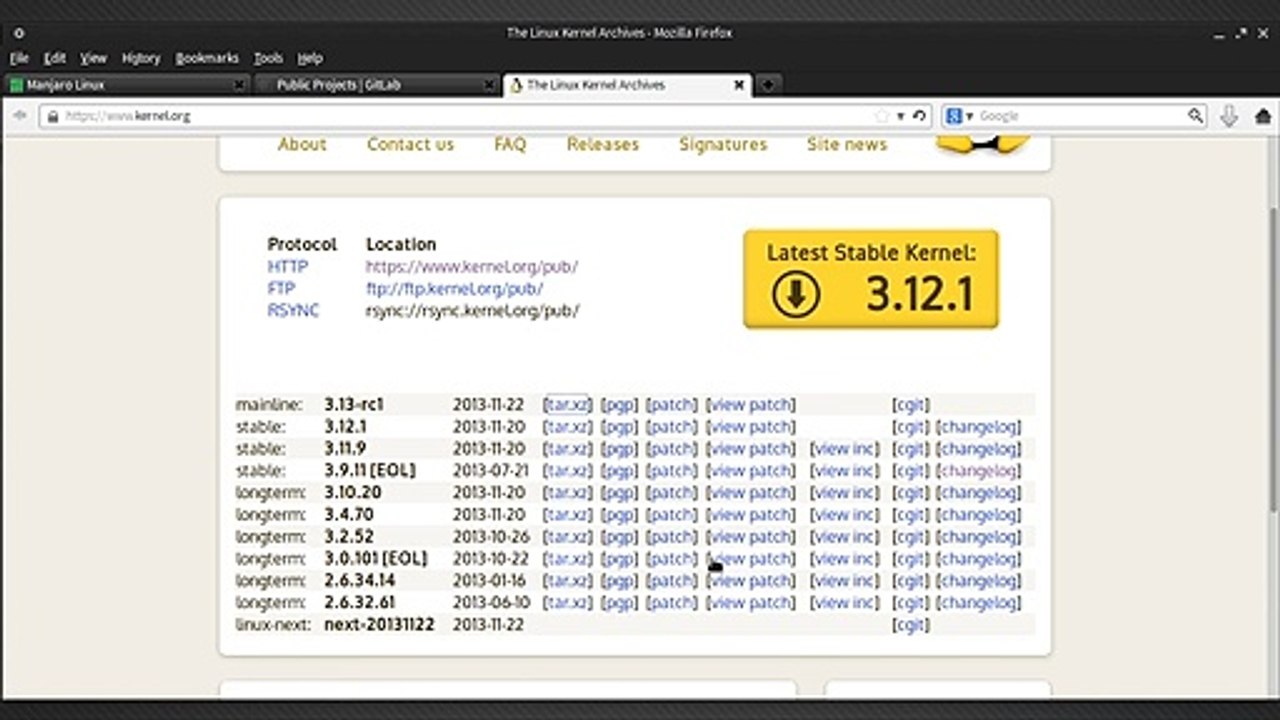Download tar.xz for 3.0.101 [EOL]

tap(567, 559)
